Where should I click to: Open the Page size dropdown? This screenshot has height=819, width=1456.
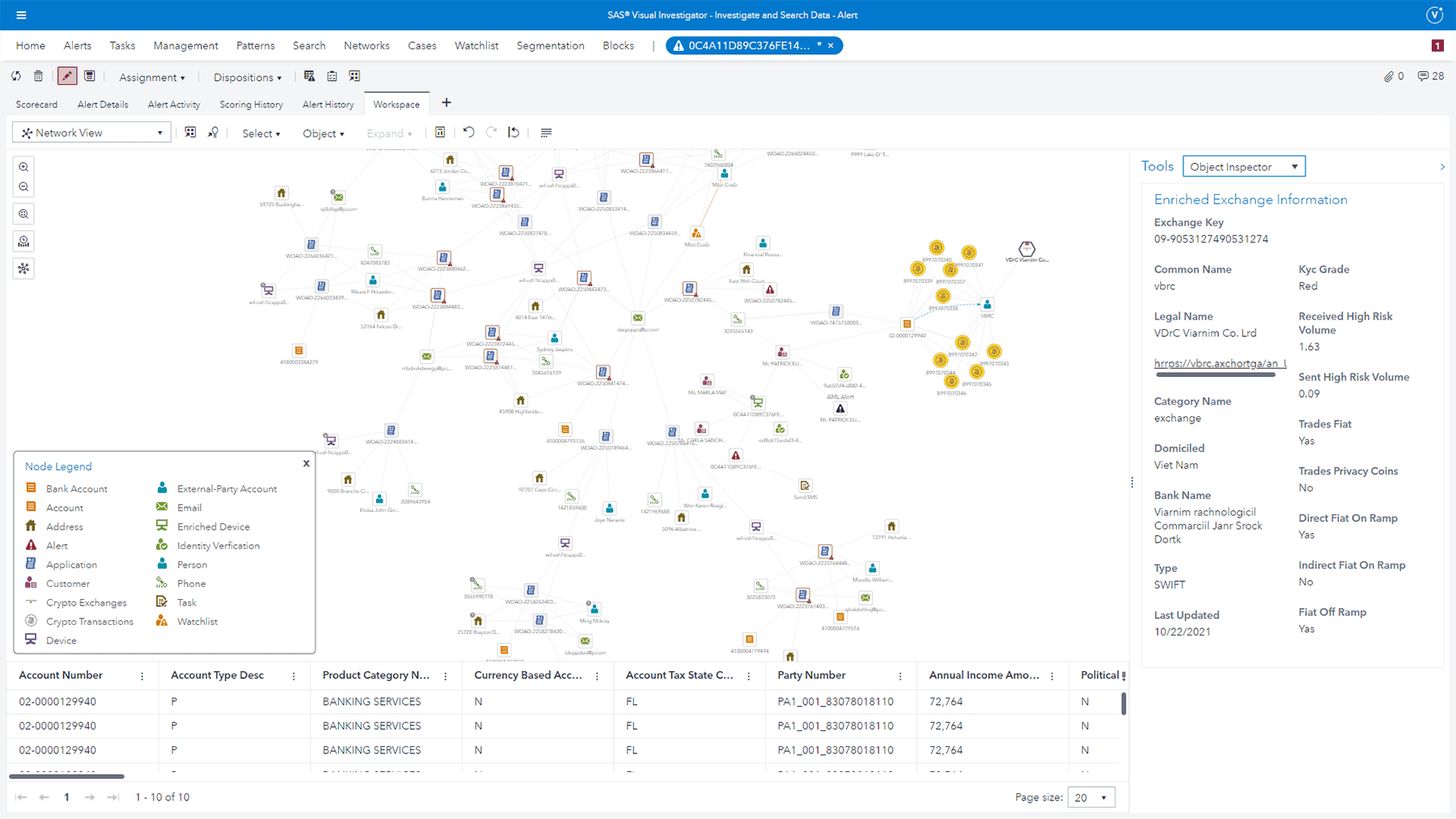(x=1091, y=797)
